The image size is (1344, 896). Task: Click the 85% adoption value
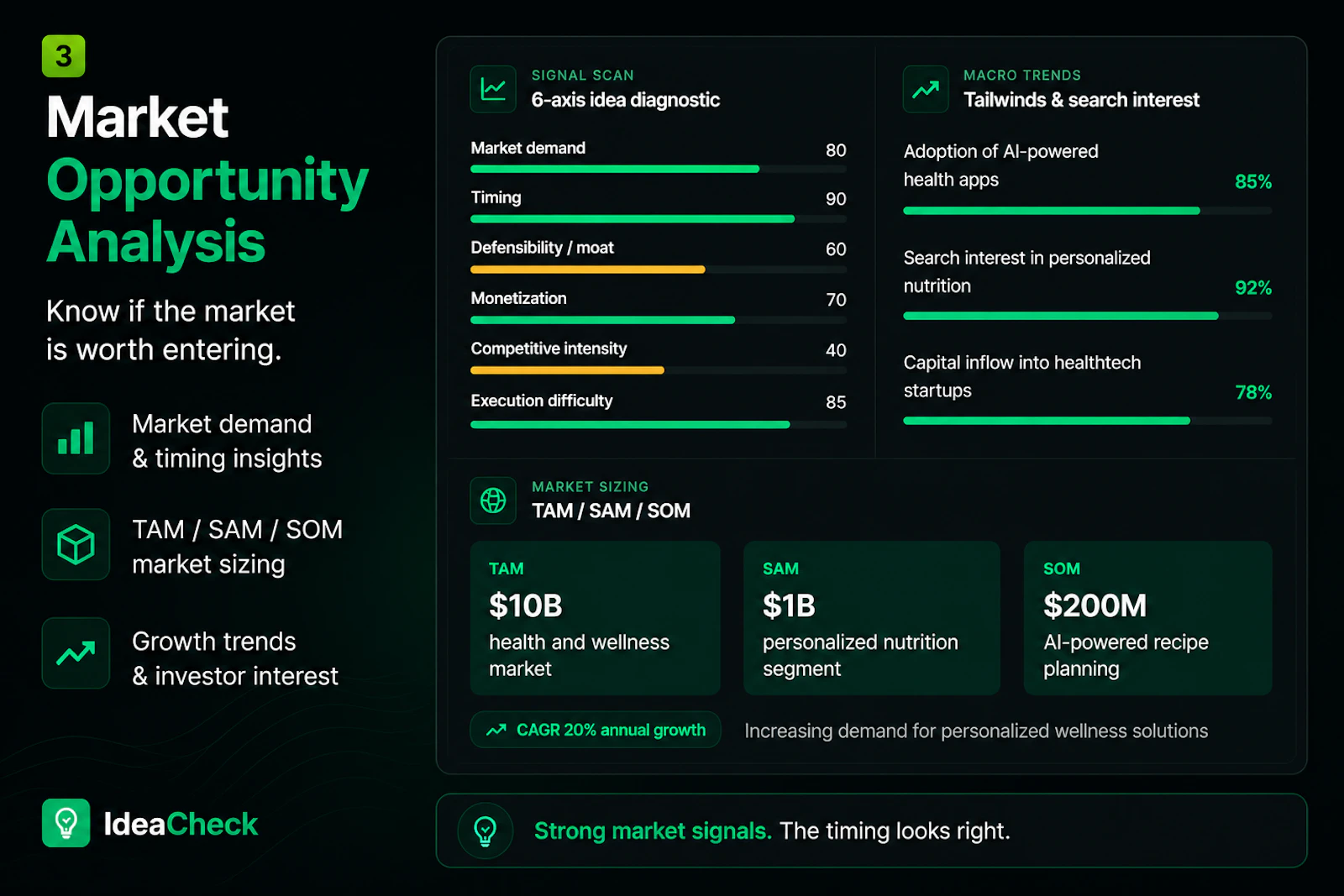pos(1253,181)
